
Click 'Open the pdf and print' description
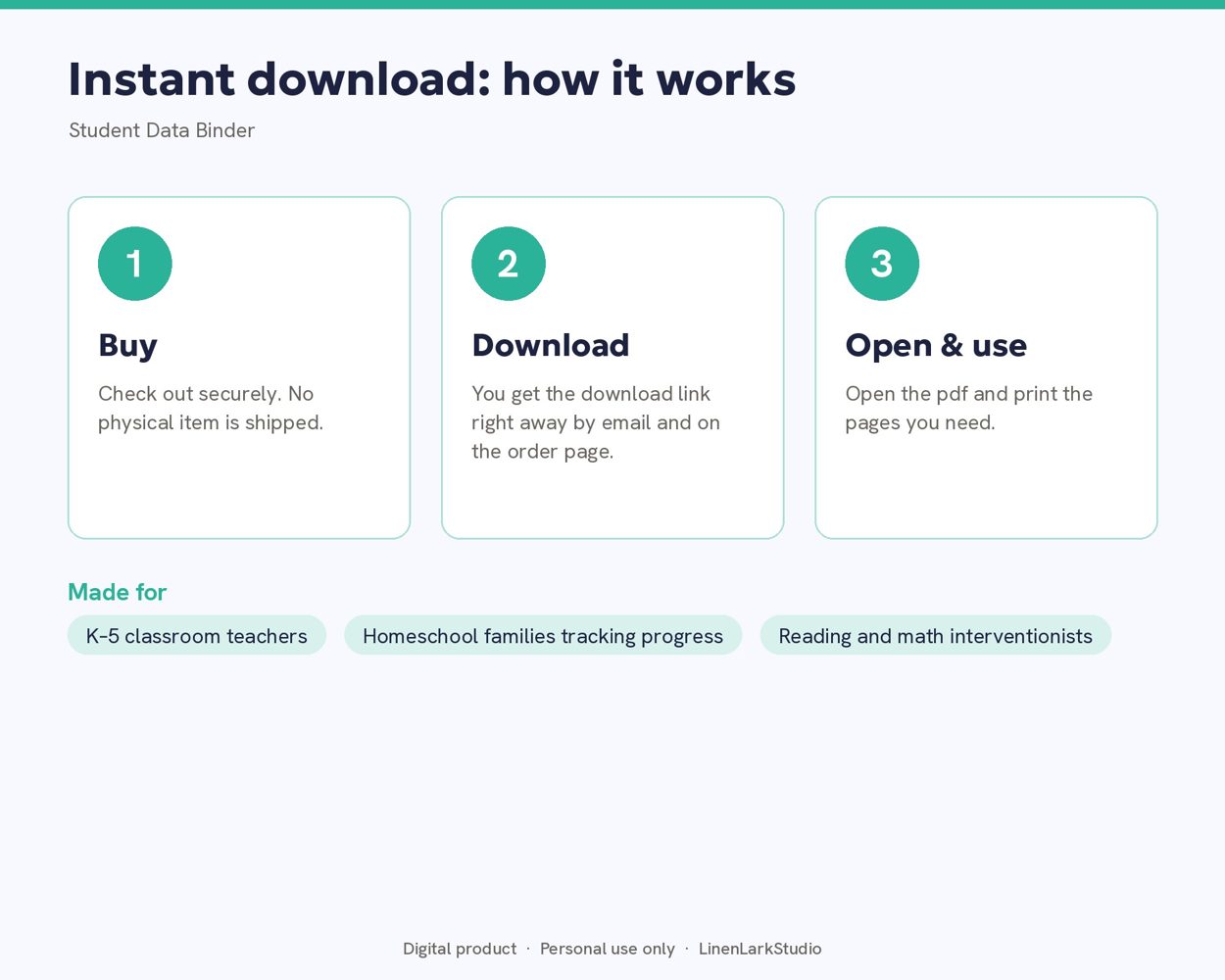coord(969,408)
